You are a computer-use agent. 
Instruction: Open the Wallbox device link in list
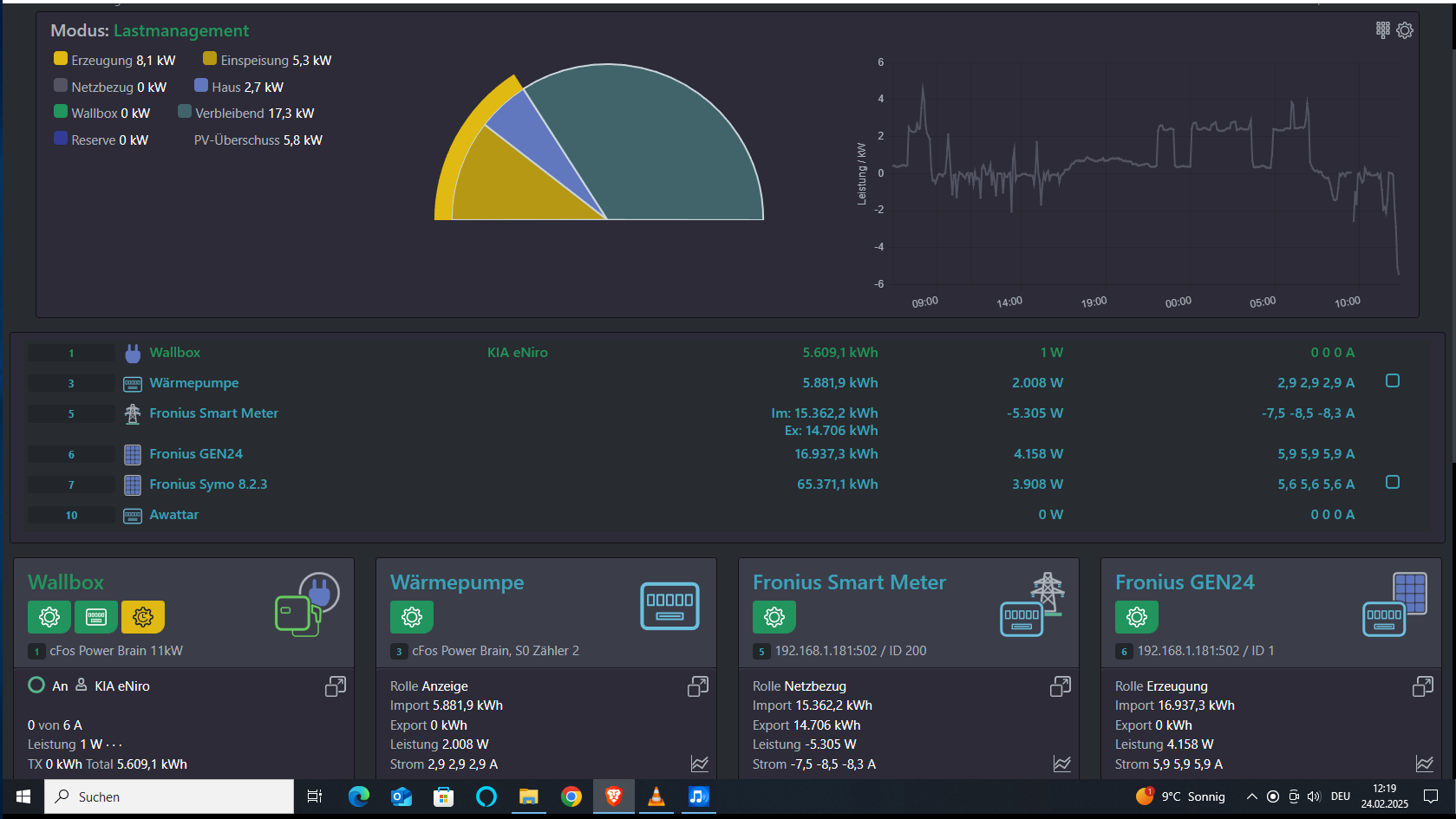coord(174,353)
